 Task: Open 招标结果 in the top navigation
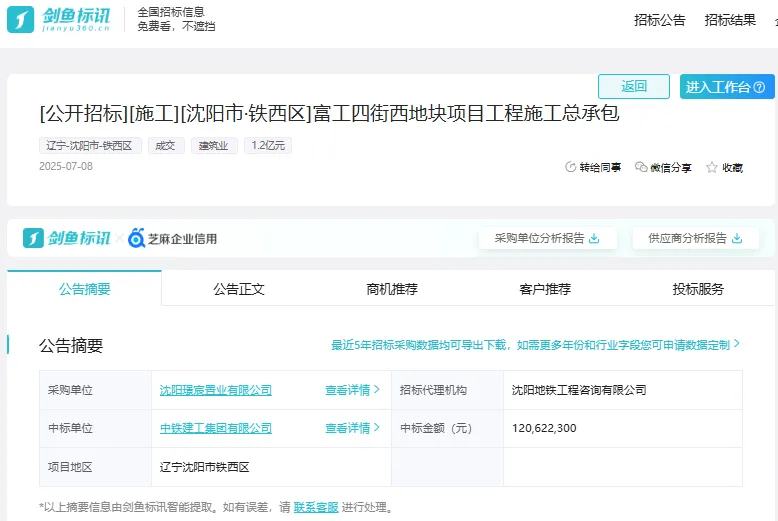(x=730, y=20)
